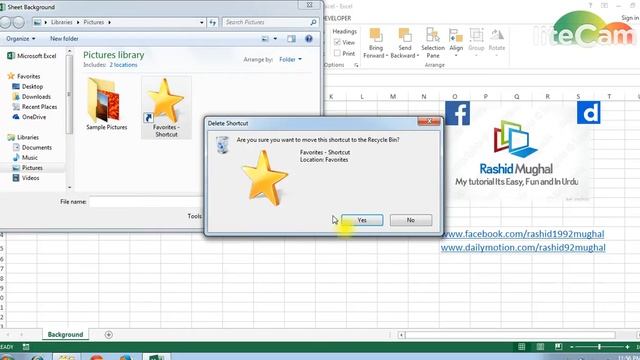The image size is (640, 360).
Task: Open the 2 locations link
Action: 123,65
